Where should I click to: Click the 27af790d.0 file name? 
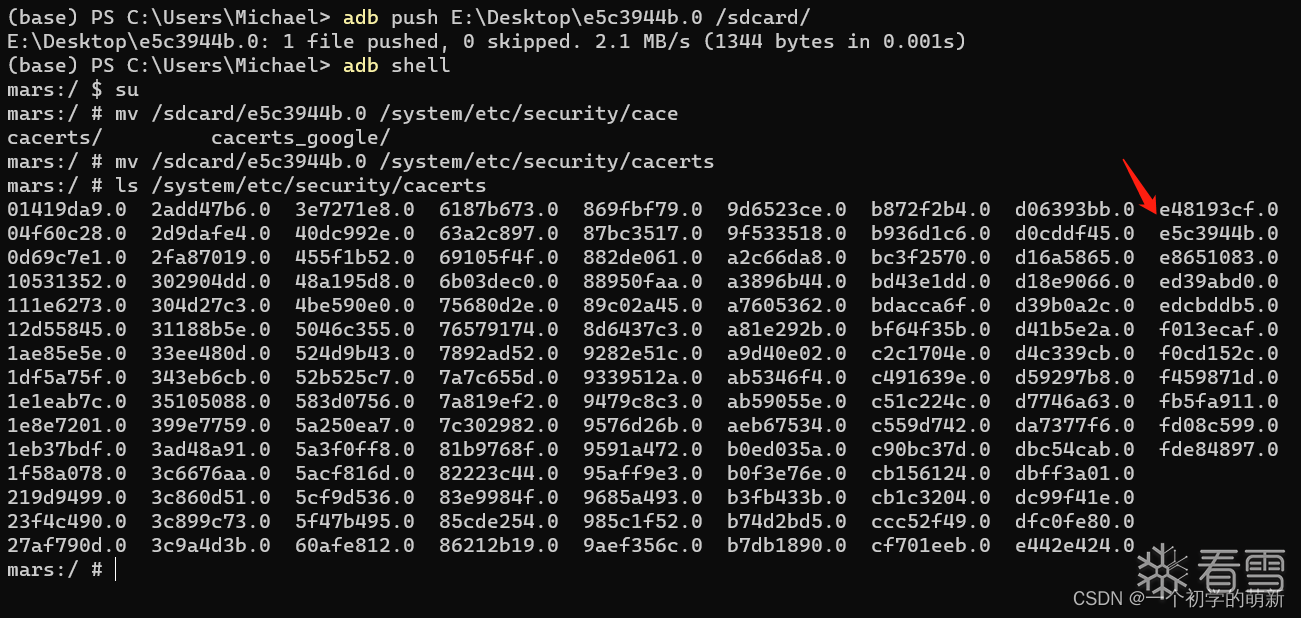(66, 546)
